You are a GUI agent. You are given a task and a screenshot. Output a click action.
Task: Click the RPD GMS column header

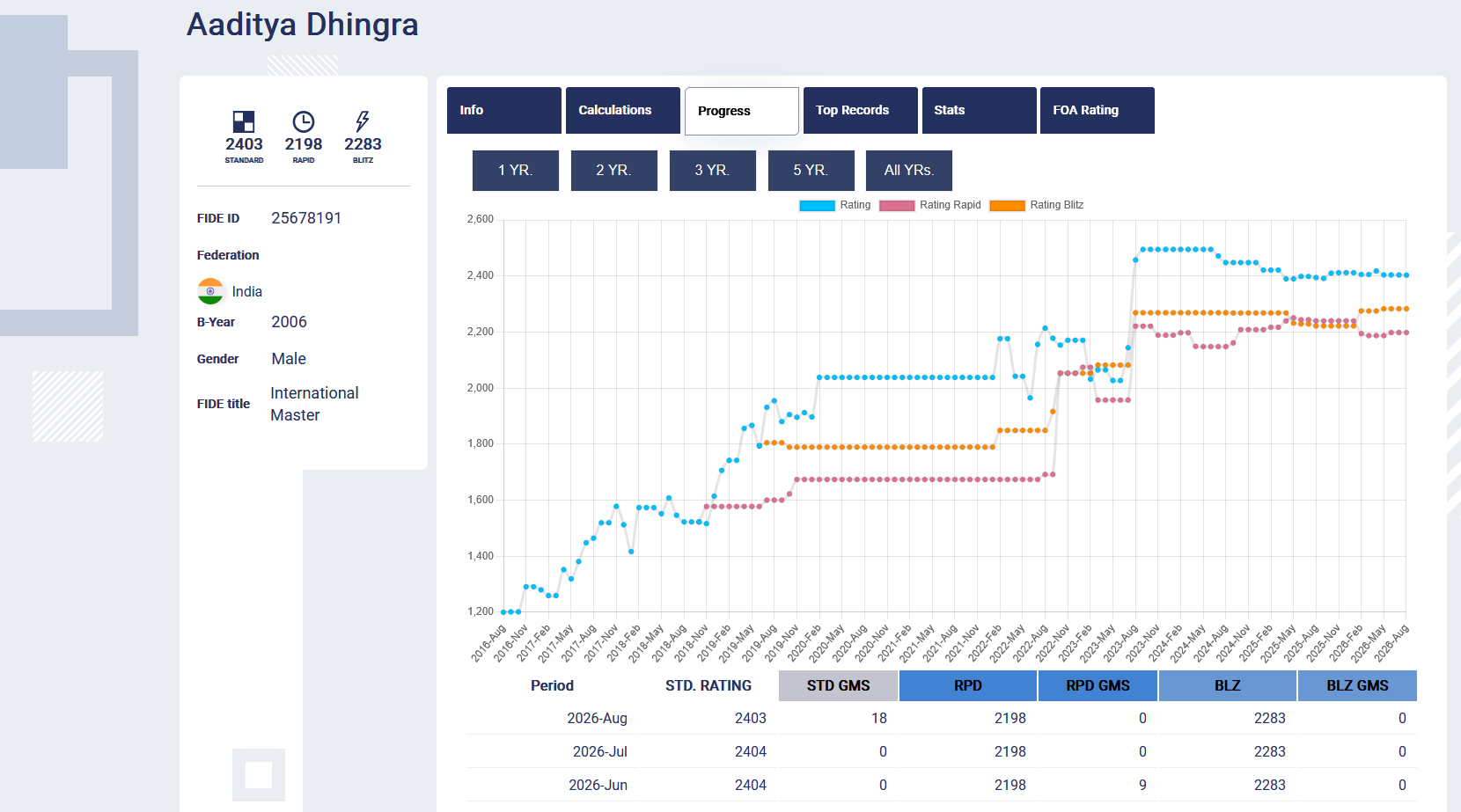pyautogui.click(x=1098, y=685)
